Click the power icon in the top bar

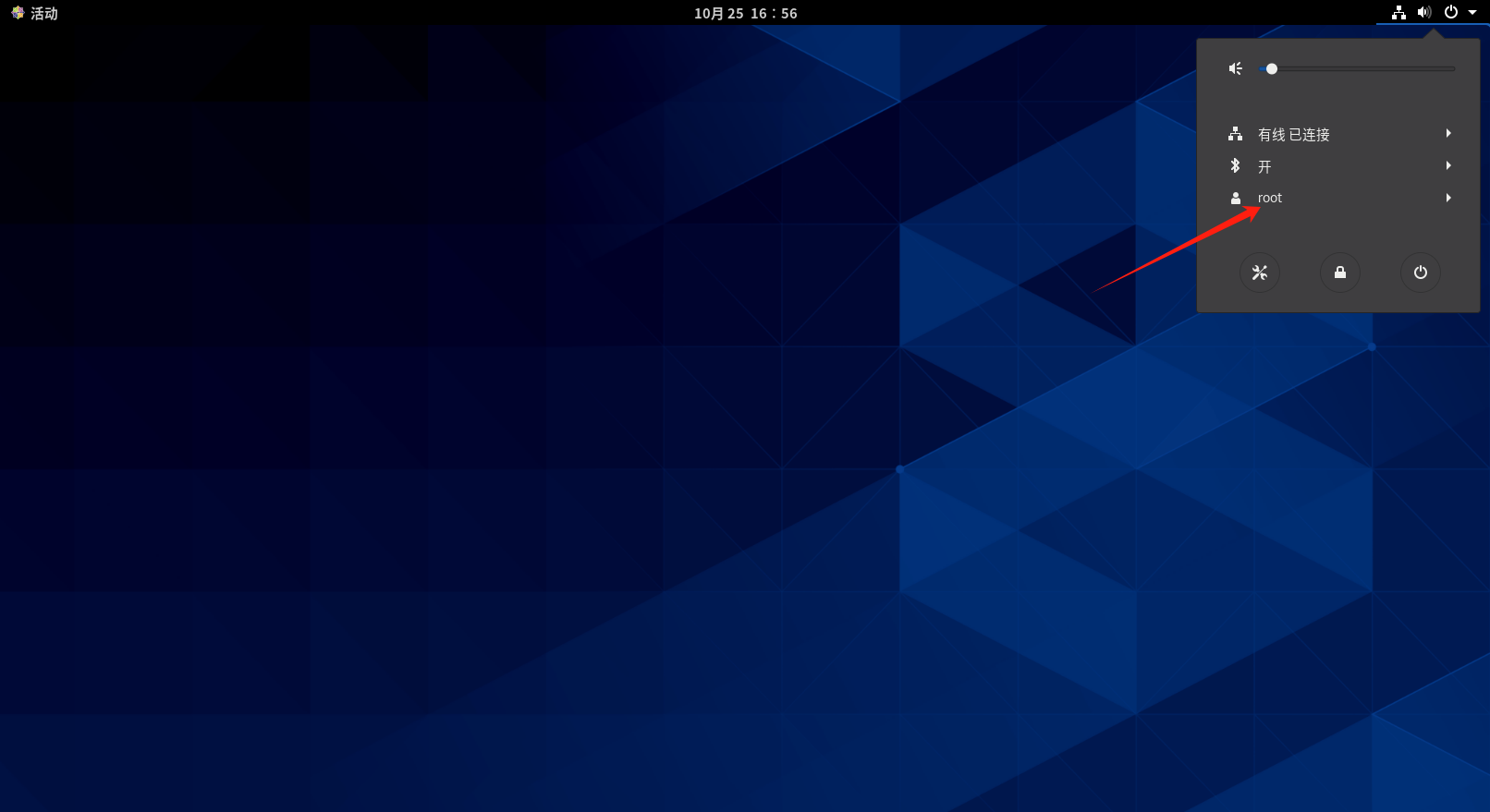click(1451, 13)
